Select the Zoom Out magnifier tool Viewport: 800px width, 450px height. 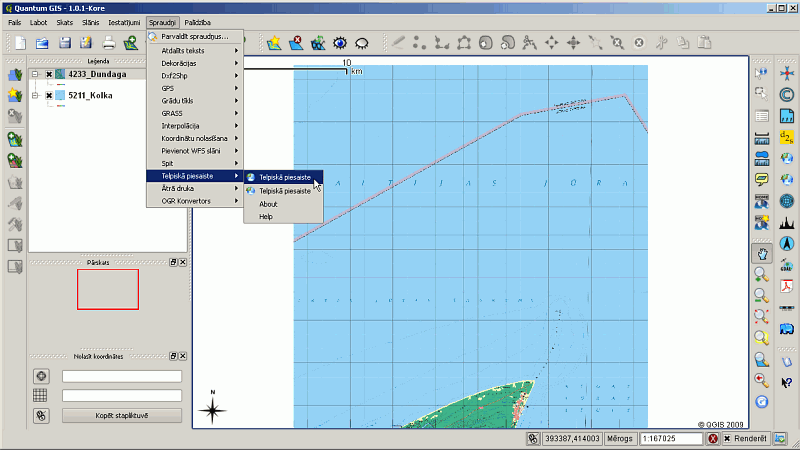point(762,295)
